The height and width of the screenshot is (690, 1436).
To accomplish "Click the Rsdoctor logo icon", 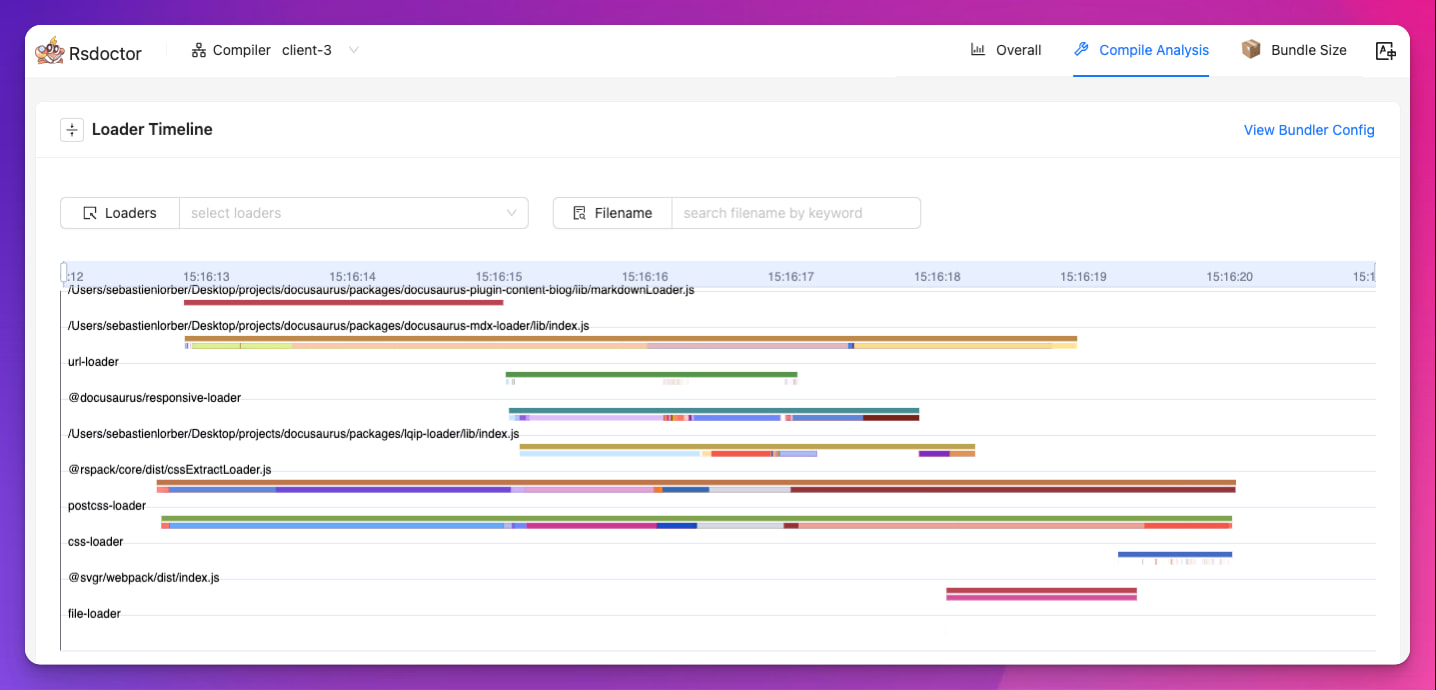I will (x=48, y=50).
